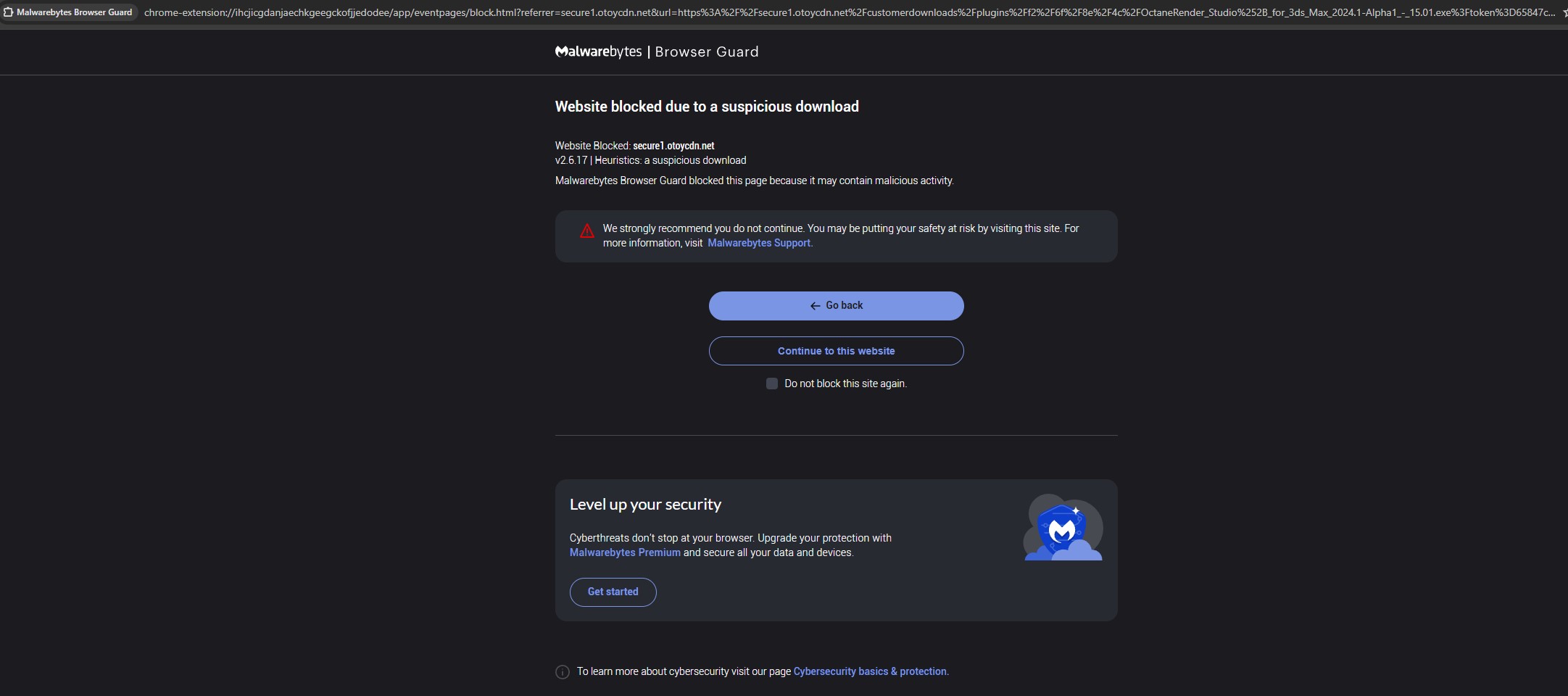Click the Malwarebytes Browser Guard extension chip
Image resolution: width=1568 pixels, height=696 pixels.
pos(69,12)
